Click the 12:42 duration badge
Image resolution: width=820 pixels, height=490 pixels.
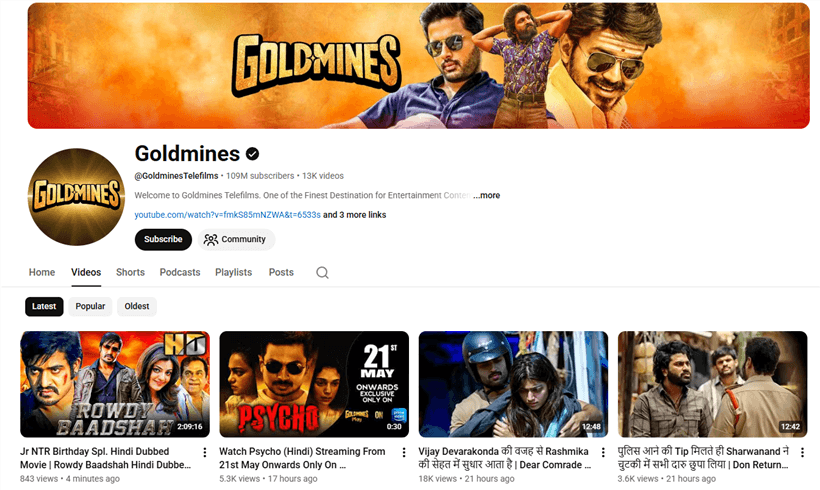(790, 427)
